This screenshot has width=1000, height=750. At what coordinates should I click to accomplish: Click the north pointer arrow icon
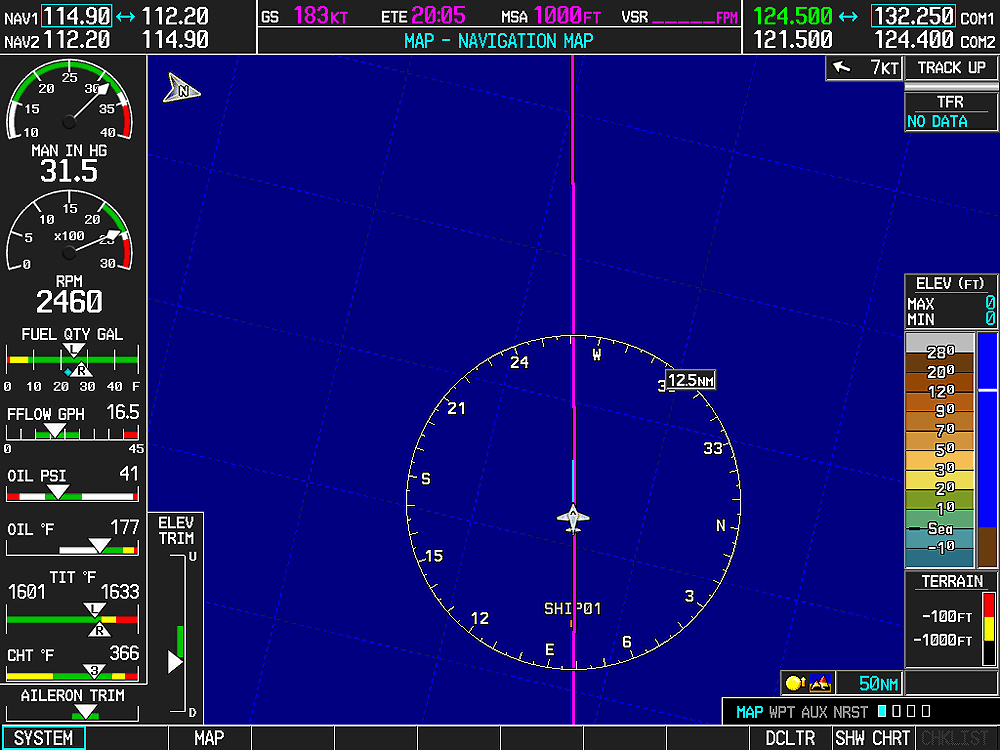click(x=181, y=89)
